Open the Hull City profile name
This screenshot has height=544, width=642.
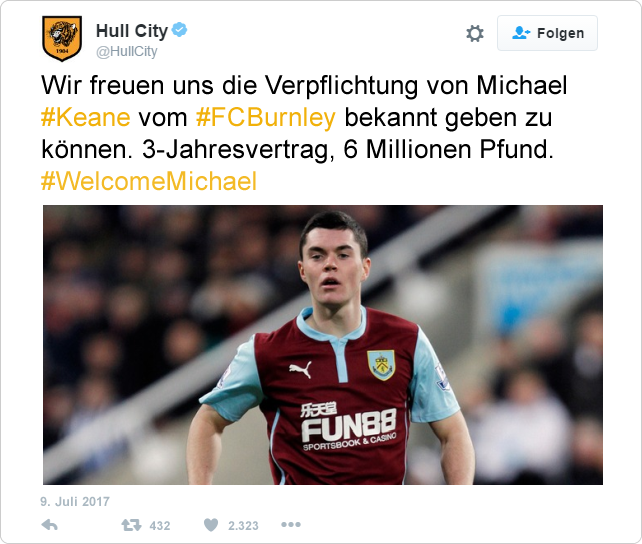click(x=131, y=31)
